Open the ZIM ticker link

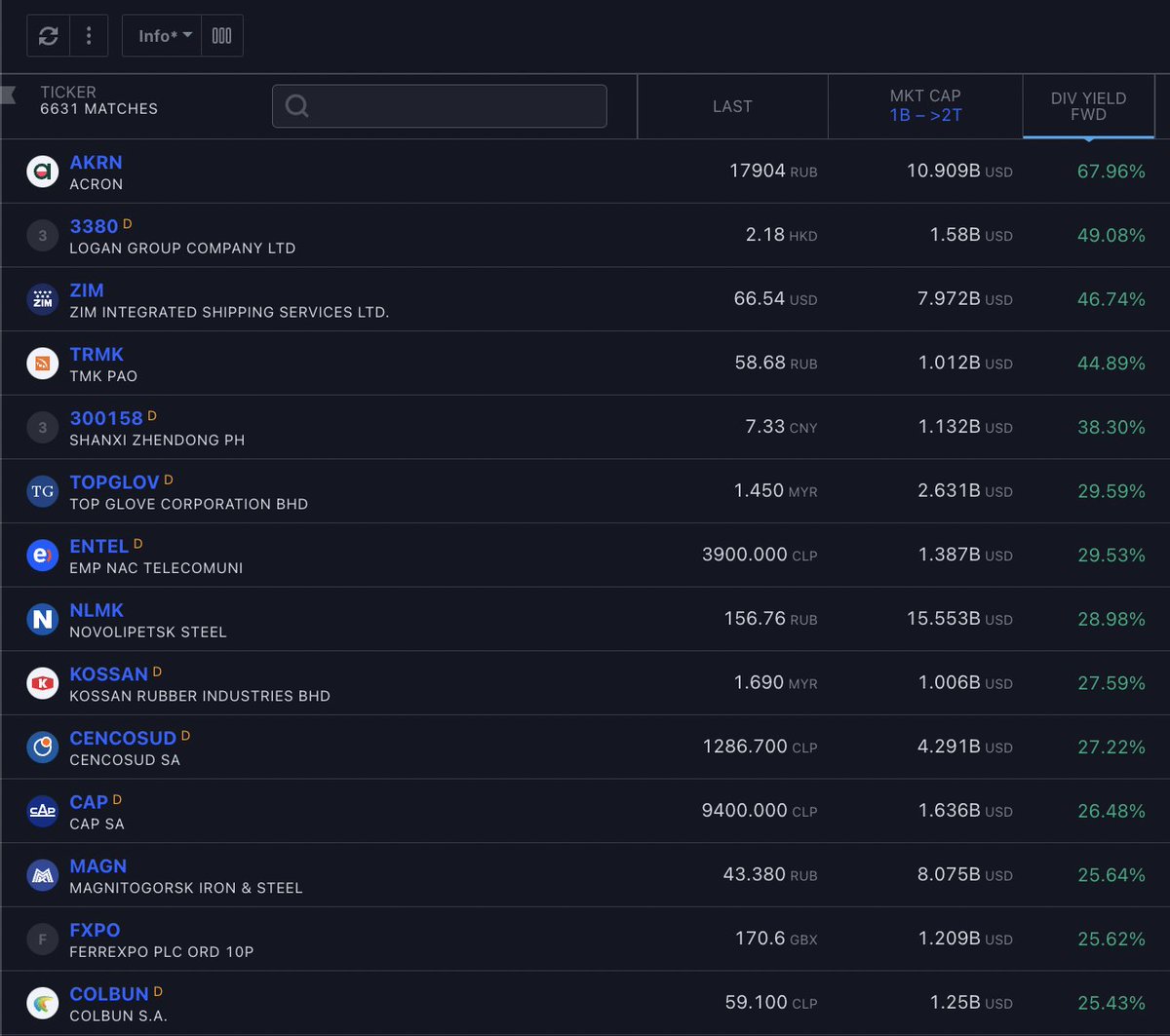coord(87,290)
